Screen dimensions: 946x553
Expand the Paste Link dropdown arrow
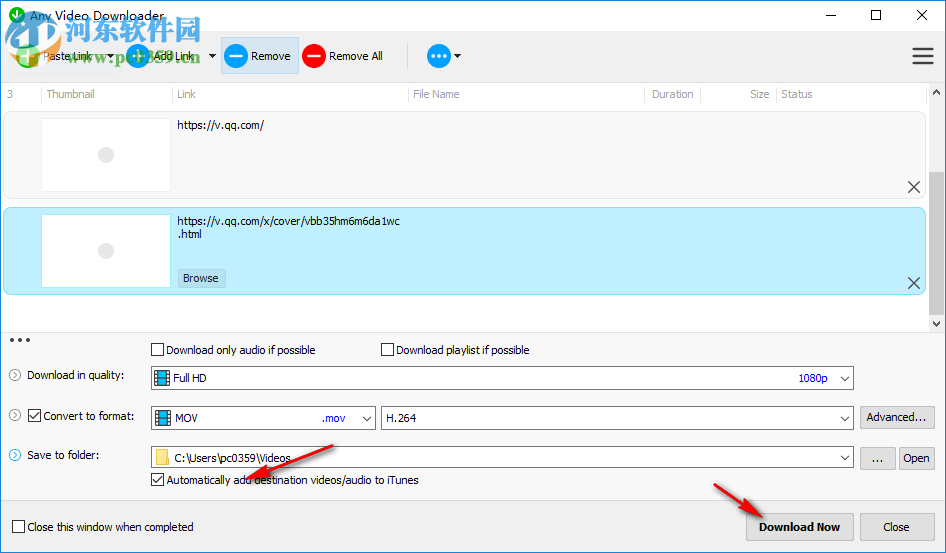(110, 56)
